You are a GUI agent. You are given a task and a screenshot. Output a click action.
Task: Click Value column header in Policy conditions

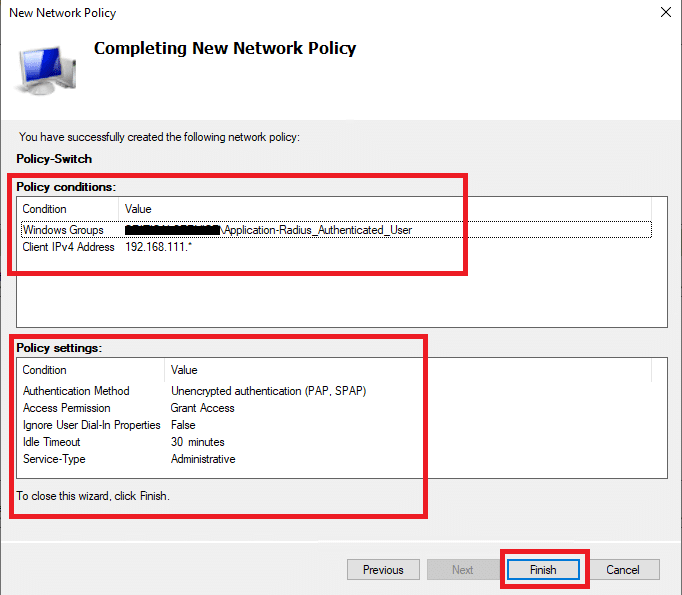point(138,209)
